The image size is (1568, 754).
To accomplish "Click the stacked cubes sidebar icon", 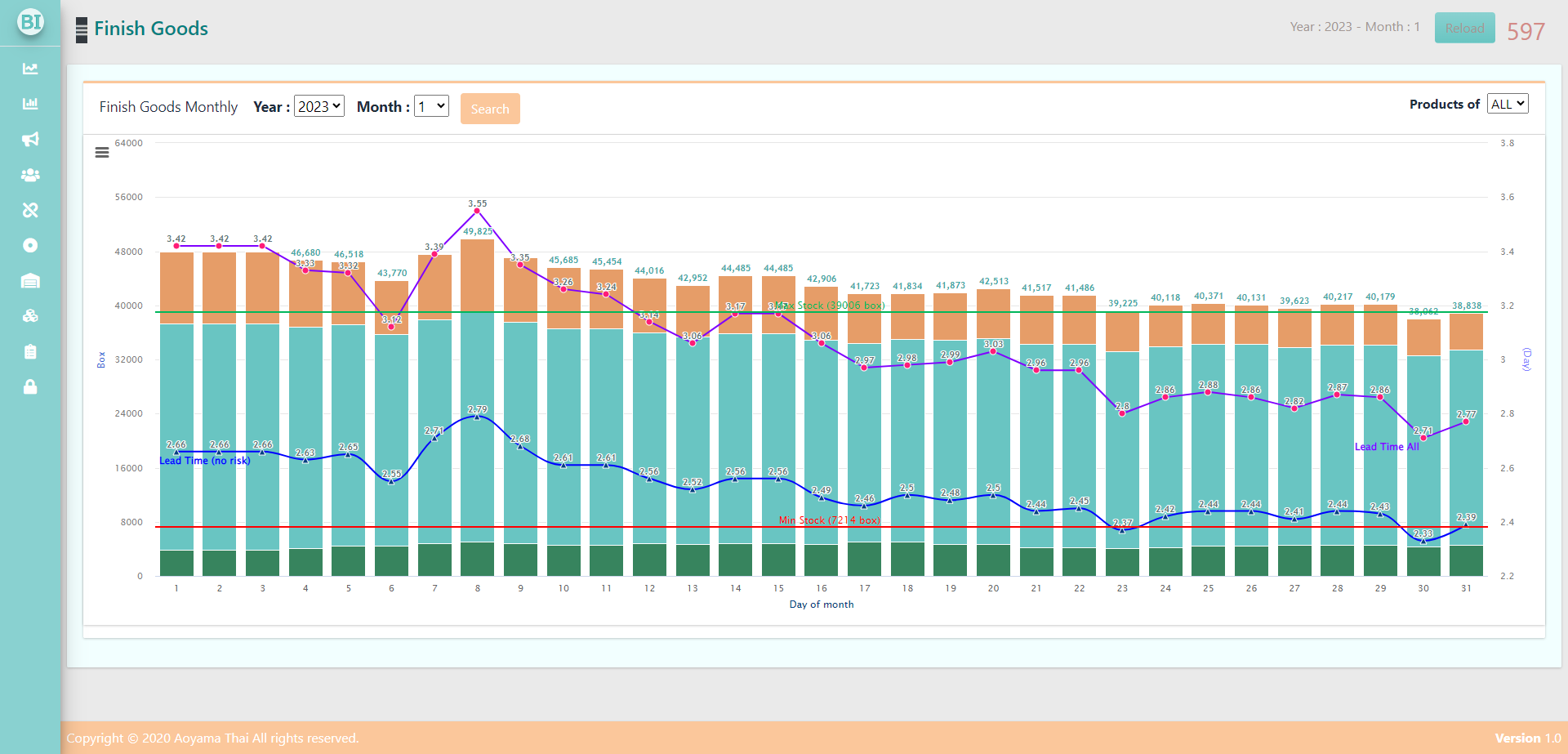I will pos(30,316).
